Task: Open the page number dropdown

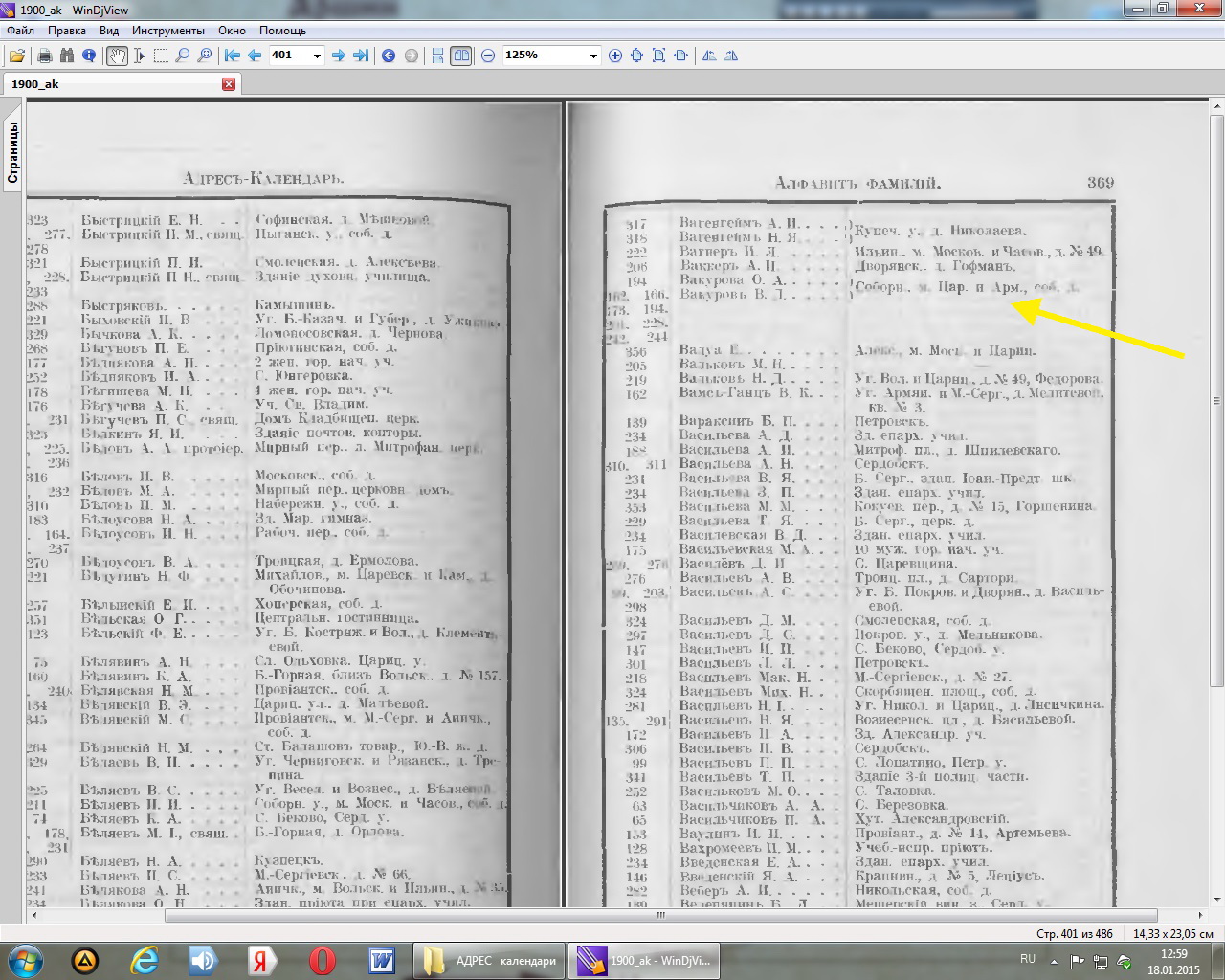Action: pos(317,56)
